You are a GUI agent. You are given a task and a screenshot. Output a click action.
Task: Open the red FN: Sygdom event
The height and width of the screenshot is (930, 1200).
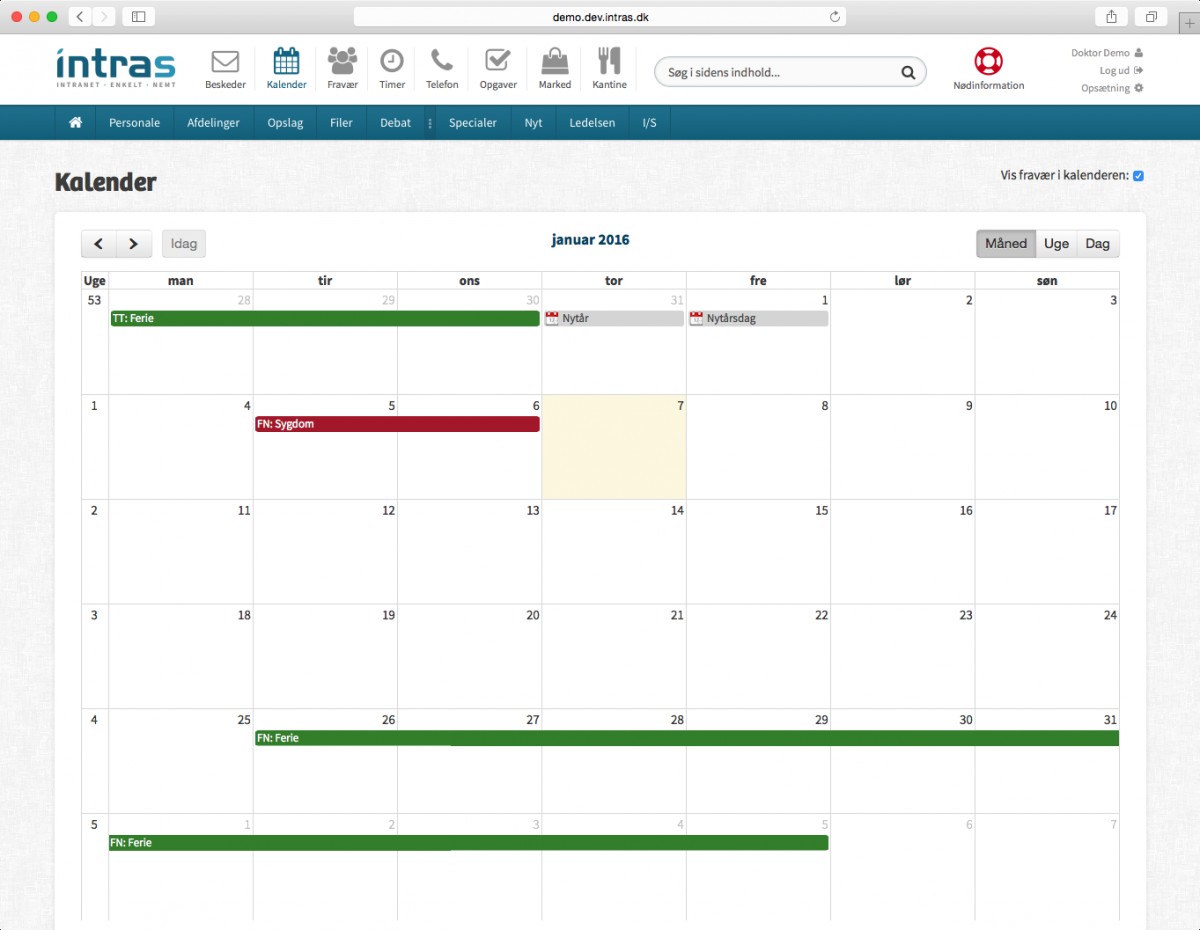coord(397,424)
